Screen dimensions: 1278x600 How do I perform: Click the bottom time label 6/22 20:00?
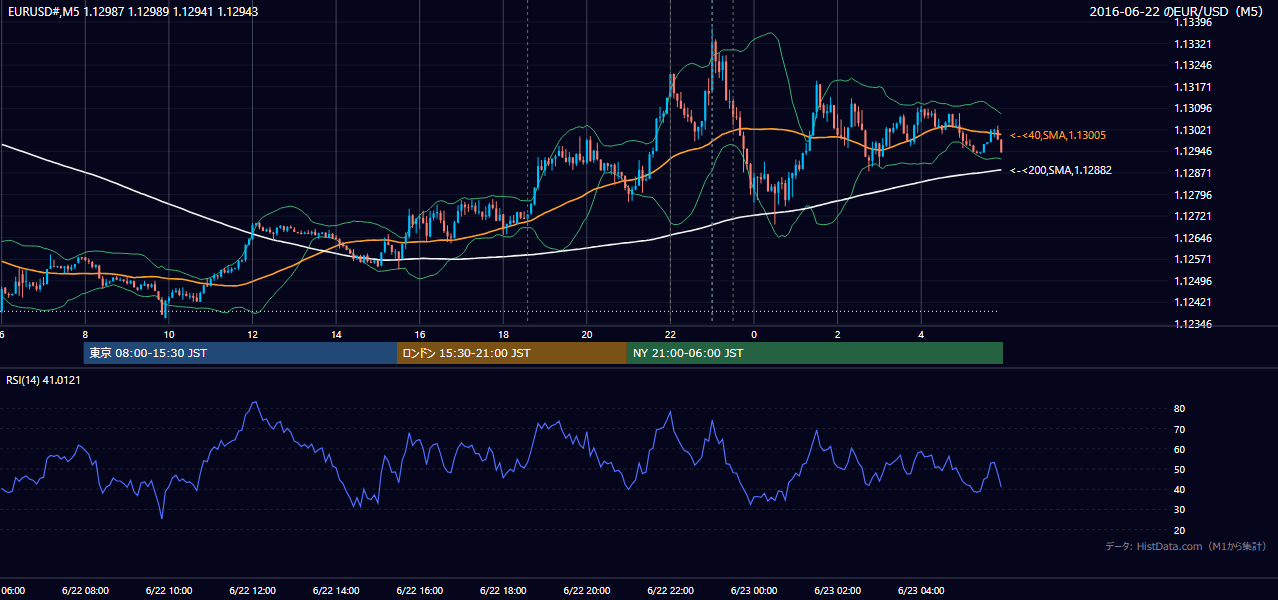[x=587, y=591]
